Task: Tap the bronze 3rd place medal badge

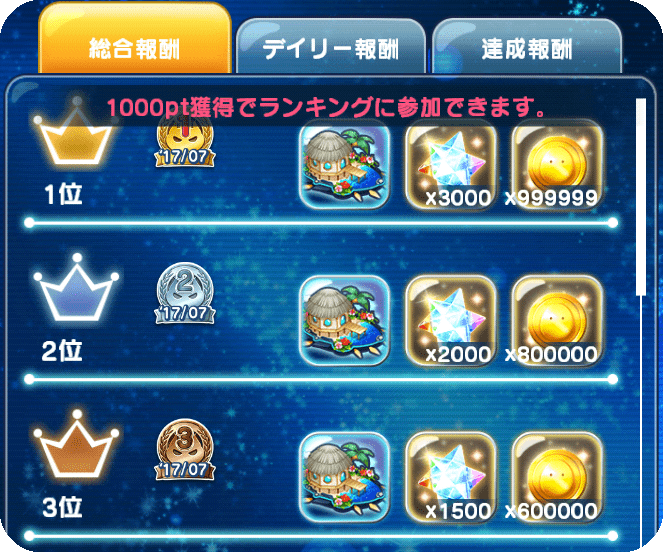Action: (185, 450)
